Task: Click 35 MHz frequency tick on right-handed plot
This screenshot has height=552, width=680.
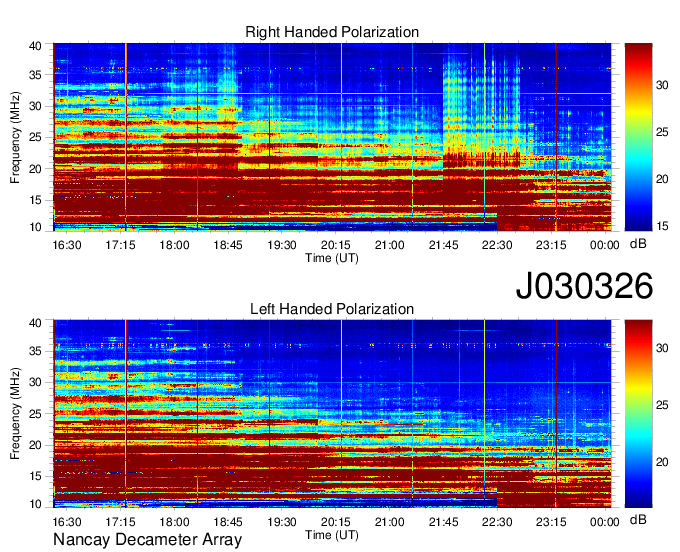Action: tap(35, 75)
